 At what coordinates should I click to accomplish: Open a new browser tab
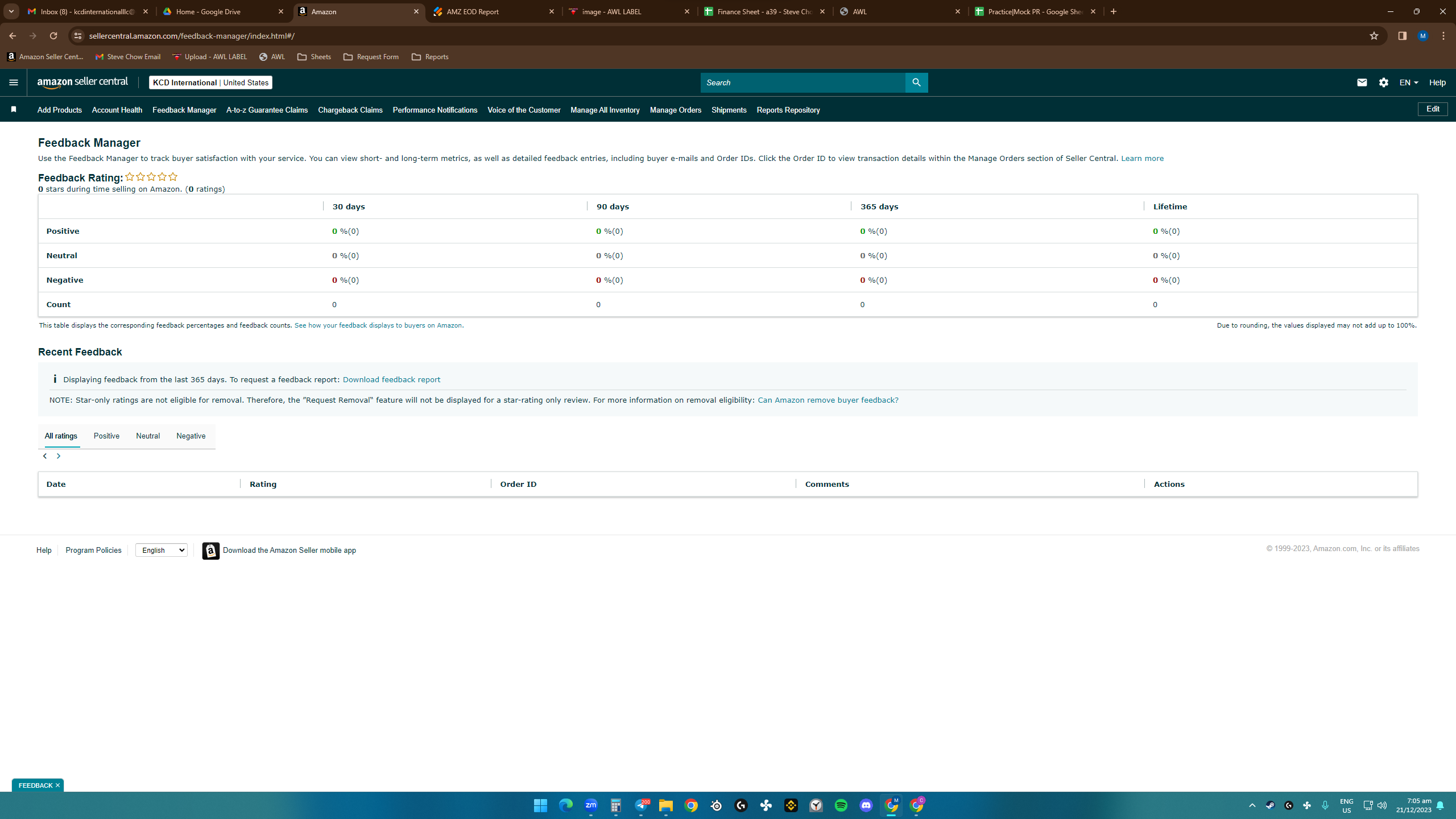click(1114, 11)
